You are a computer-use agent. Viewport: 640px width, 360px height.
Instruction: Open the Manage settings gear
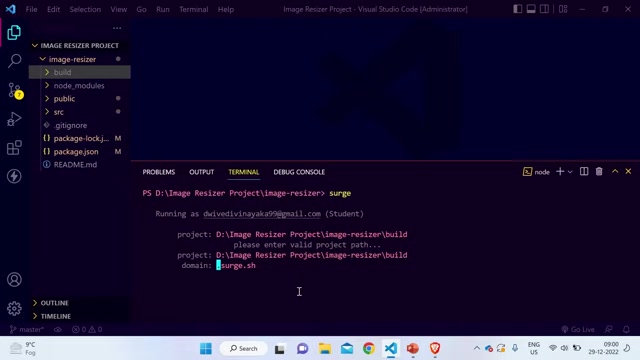14,309
